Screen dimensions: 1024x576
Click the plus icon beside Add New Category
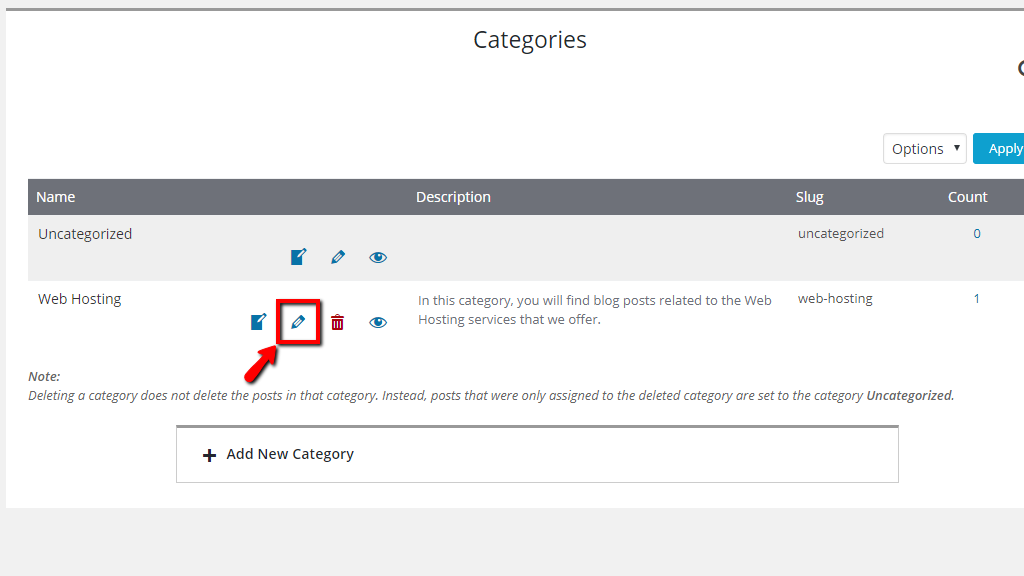click(209, 455)
